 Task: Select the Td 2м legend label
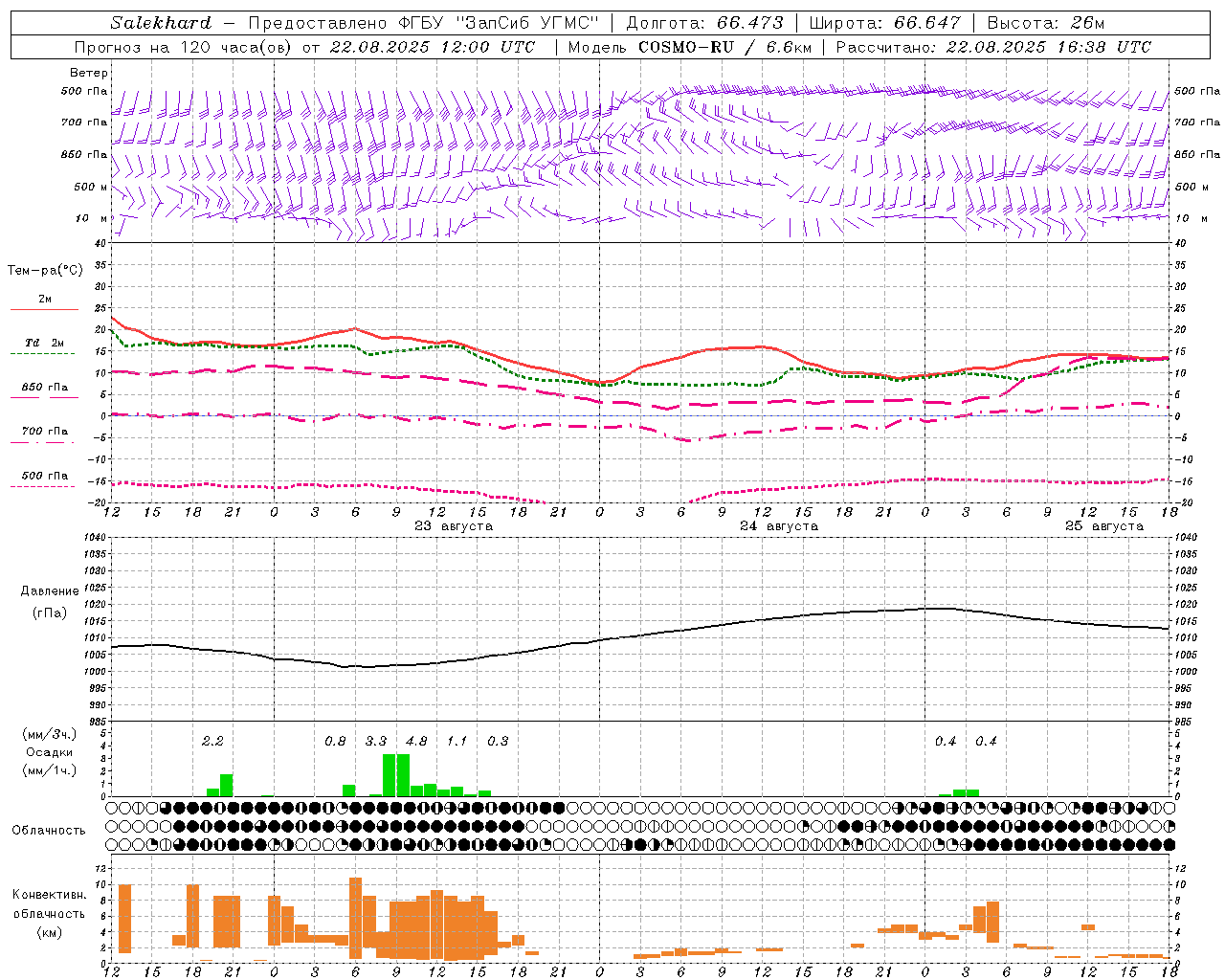coord(45,343)
